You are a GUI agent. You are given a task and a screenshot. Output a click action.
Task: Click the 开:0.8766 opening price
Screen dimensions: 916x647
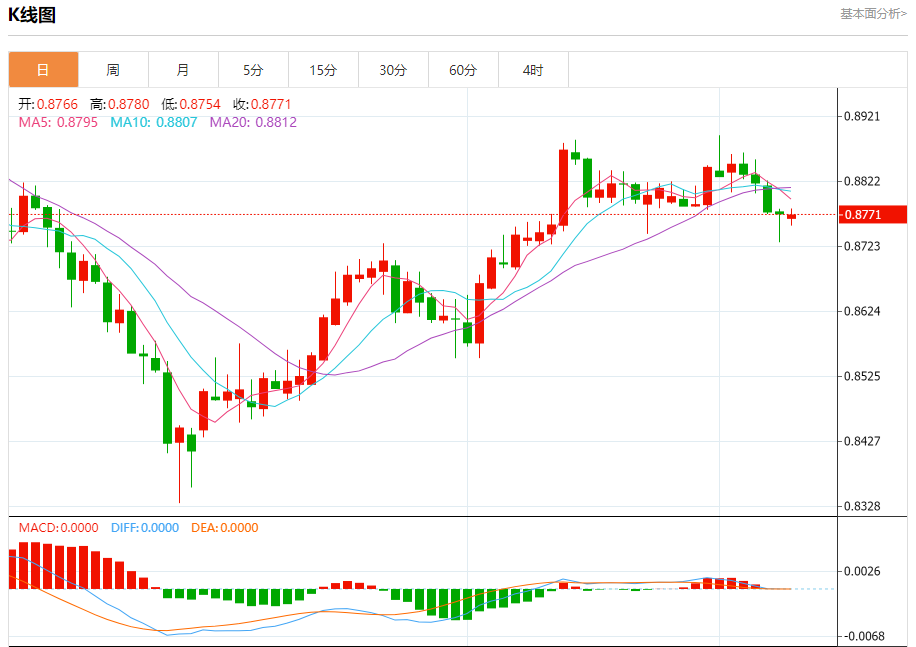(48, 105)
